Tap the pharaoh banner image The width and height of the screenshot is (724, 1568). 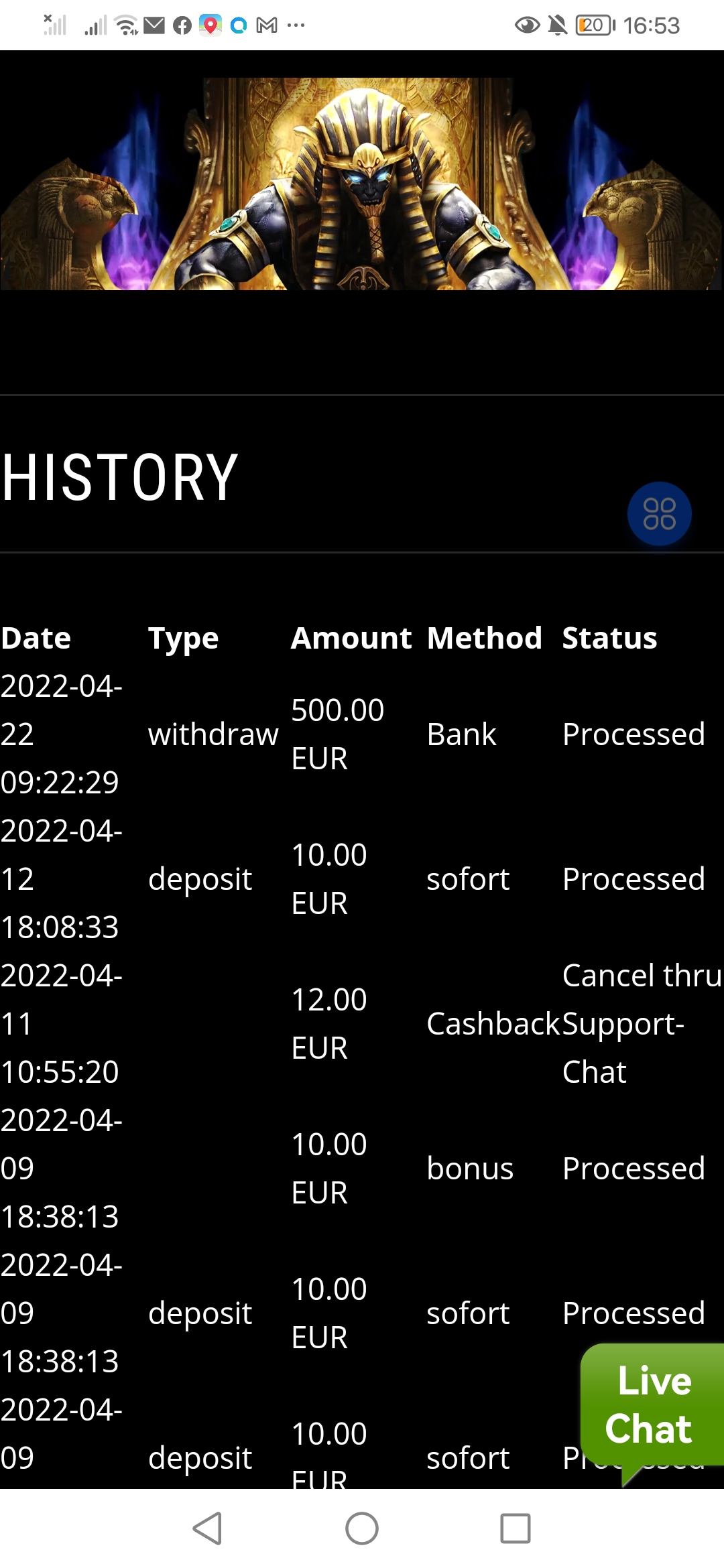(x=362, y=184)
